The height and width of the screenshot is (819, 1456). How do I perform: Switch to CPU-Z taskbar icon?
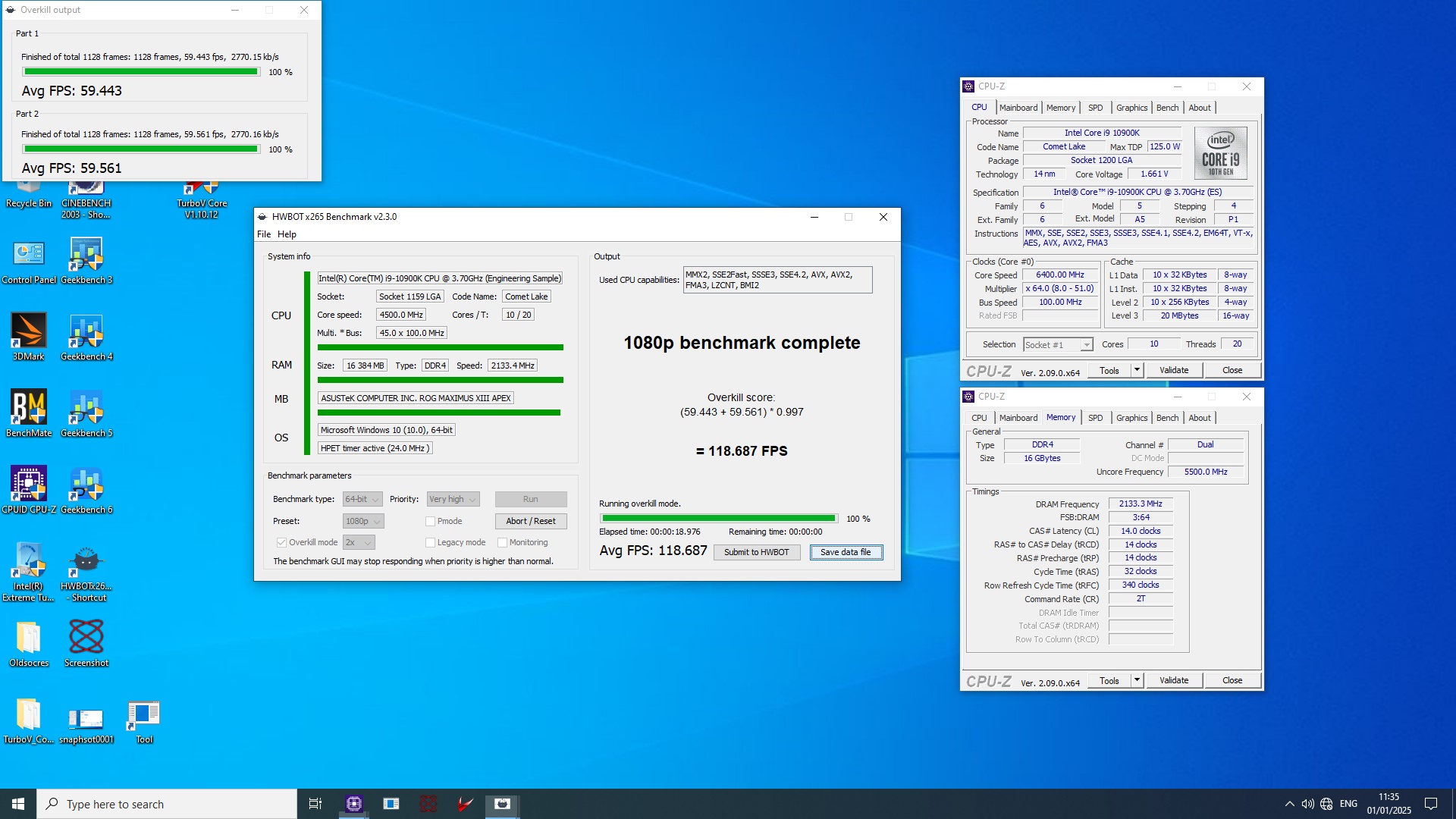(353, 804)
